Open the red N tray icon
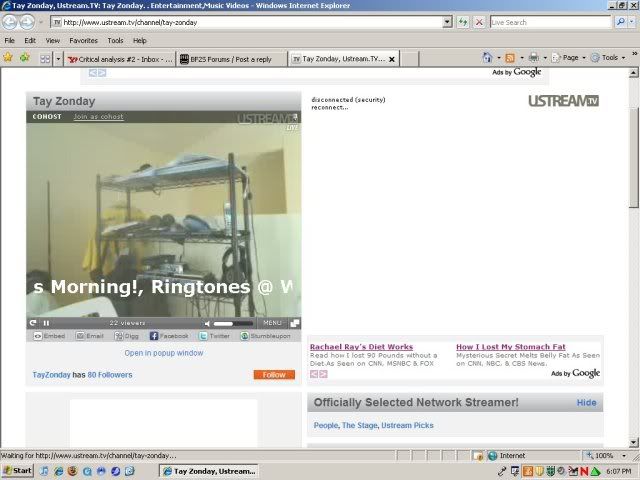The image size is (640, 480). tap(584, 472)
